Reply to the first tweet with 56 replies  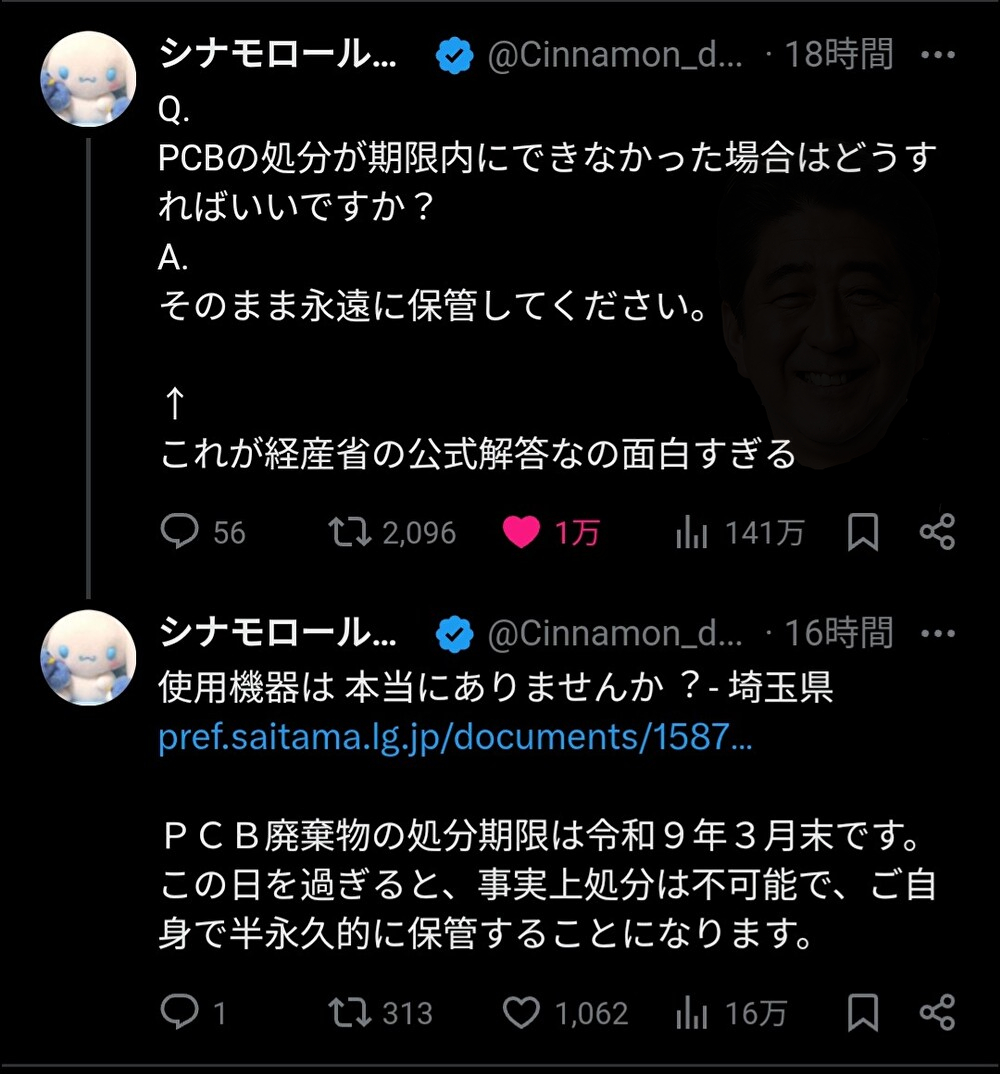pos(180,532)
